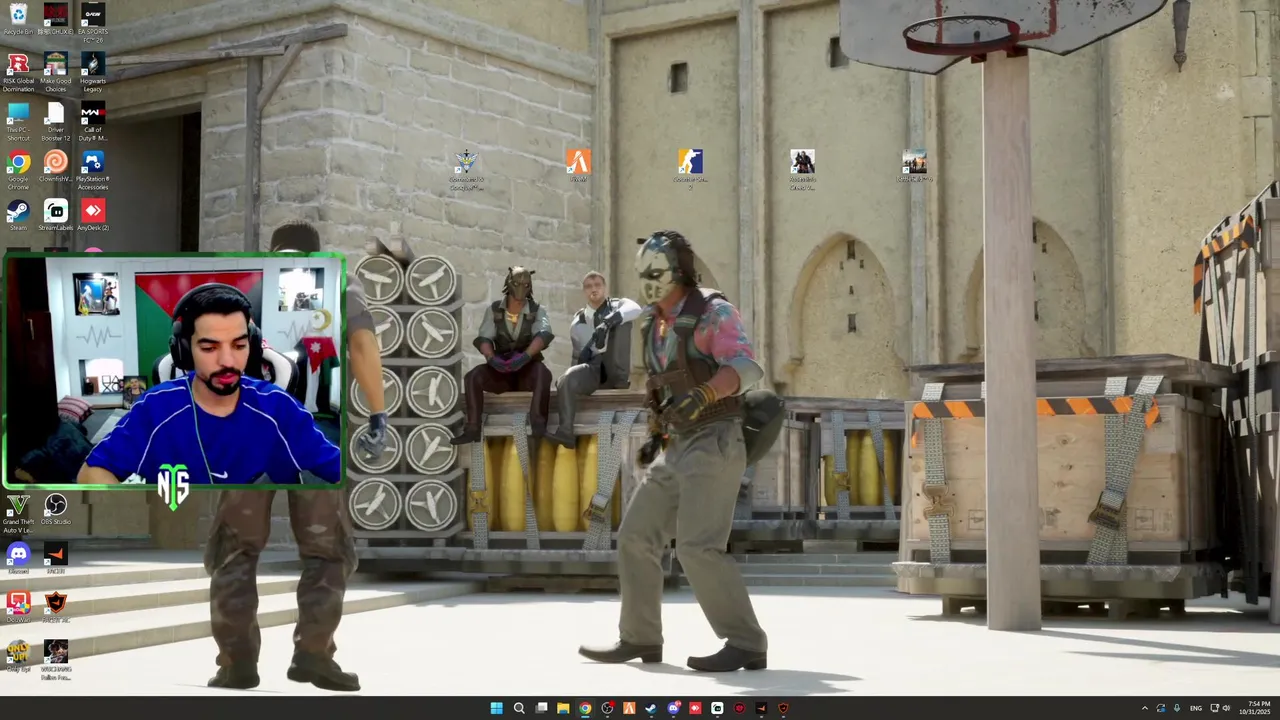Switch to Steam in the taskbar

click(651, 708)
